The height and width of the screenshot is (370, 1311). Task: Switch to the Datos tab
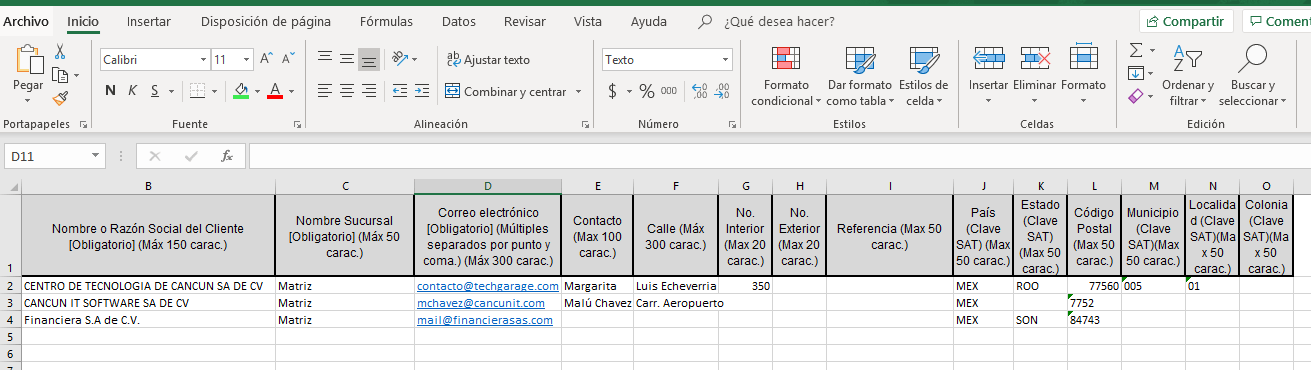[x=459, y=21]
